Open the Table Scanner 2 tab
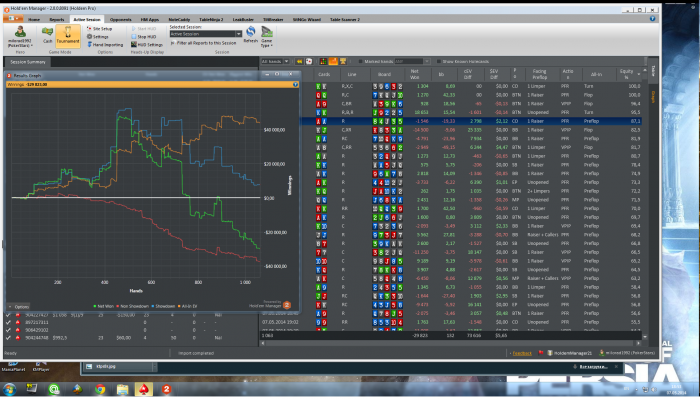Viewport: 700px width, 399px height. (345, 20)
